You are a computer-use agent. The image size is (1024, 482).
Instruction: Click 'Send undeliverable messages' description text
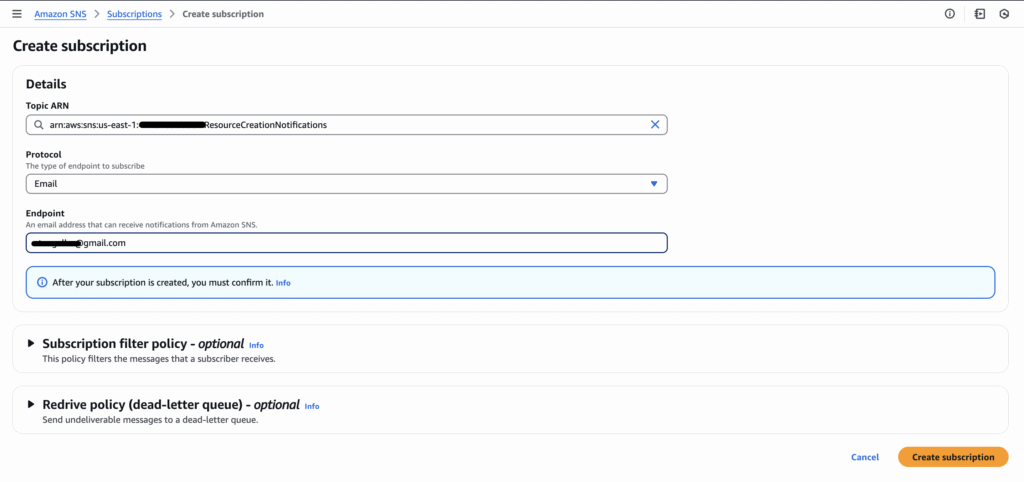click(150, 420)
